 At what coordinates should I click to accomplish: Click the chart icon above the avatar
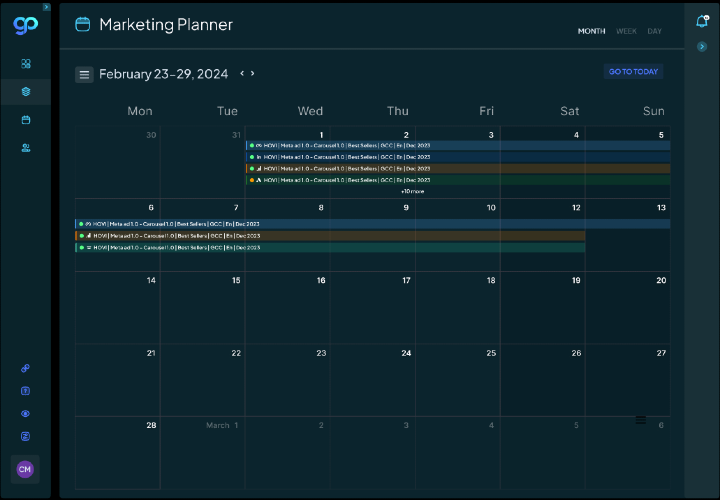tap(26, 437)
